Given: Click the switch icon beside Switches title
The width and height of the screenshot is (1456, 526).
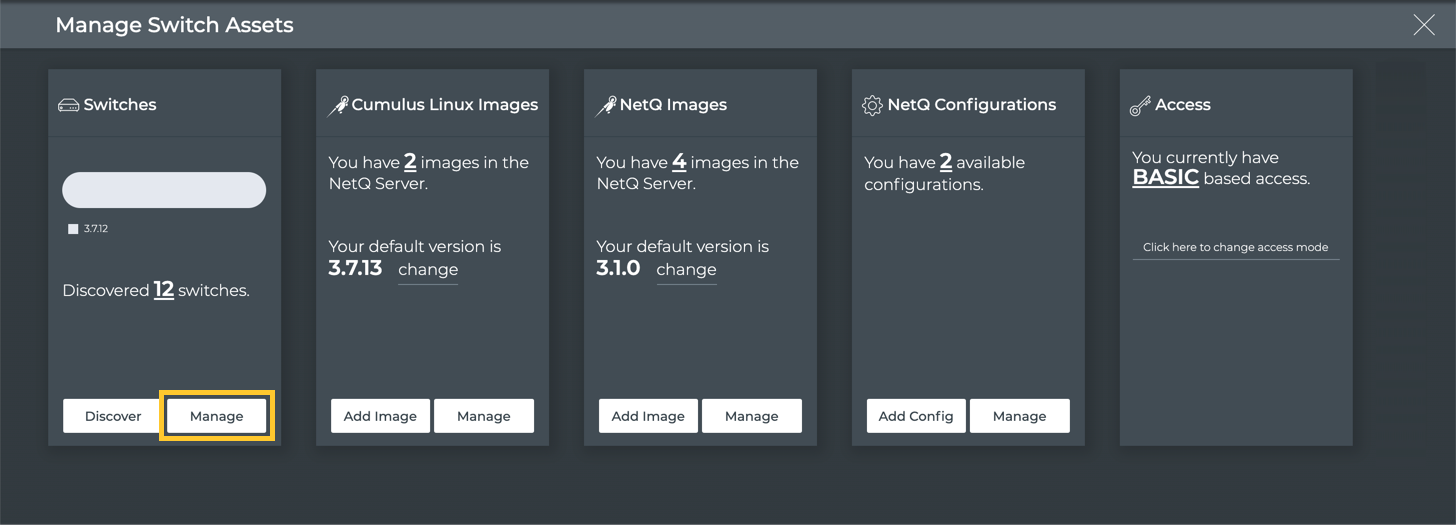Looking at the screenshot, I should pyautogui.click(x=69, y=105).
